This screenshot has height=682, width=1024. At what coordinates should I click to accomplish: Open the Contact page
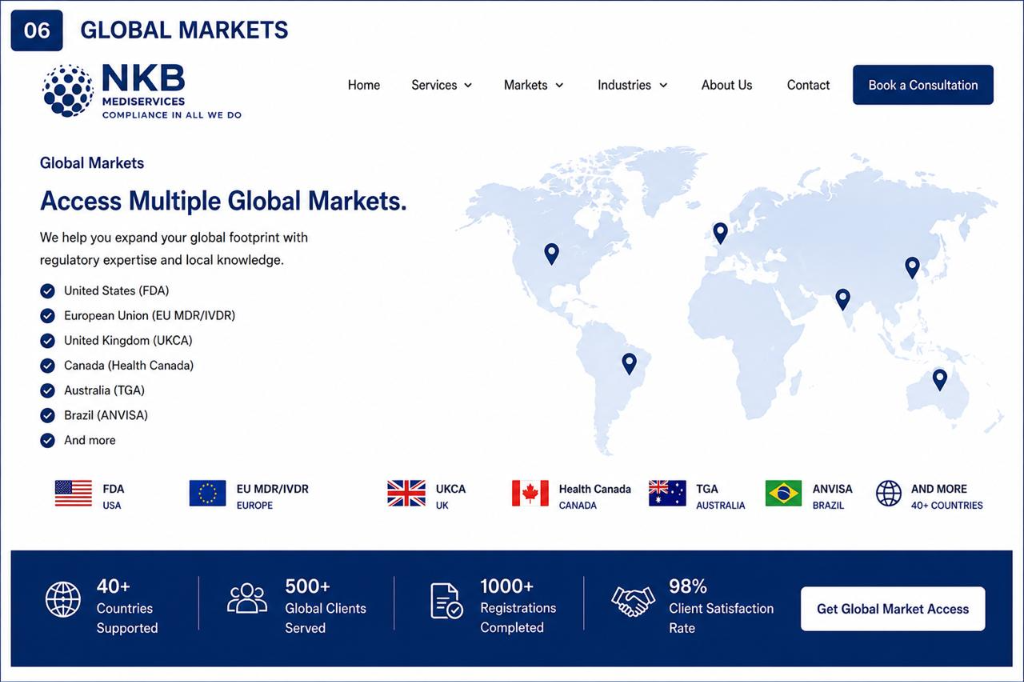pos(808,85)
